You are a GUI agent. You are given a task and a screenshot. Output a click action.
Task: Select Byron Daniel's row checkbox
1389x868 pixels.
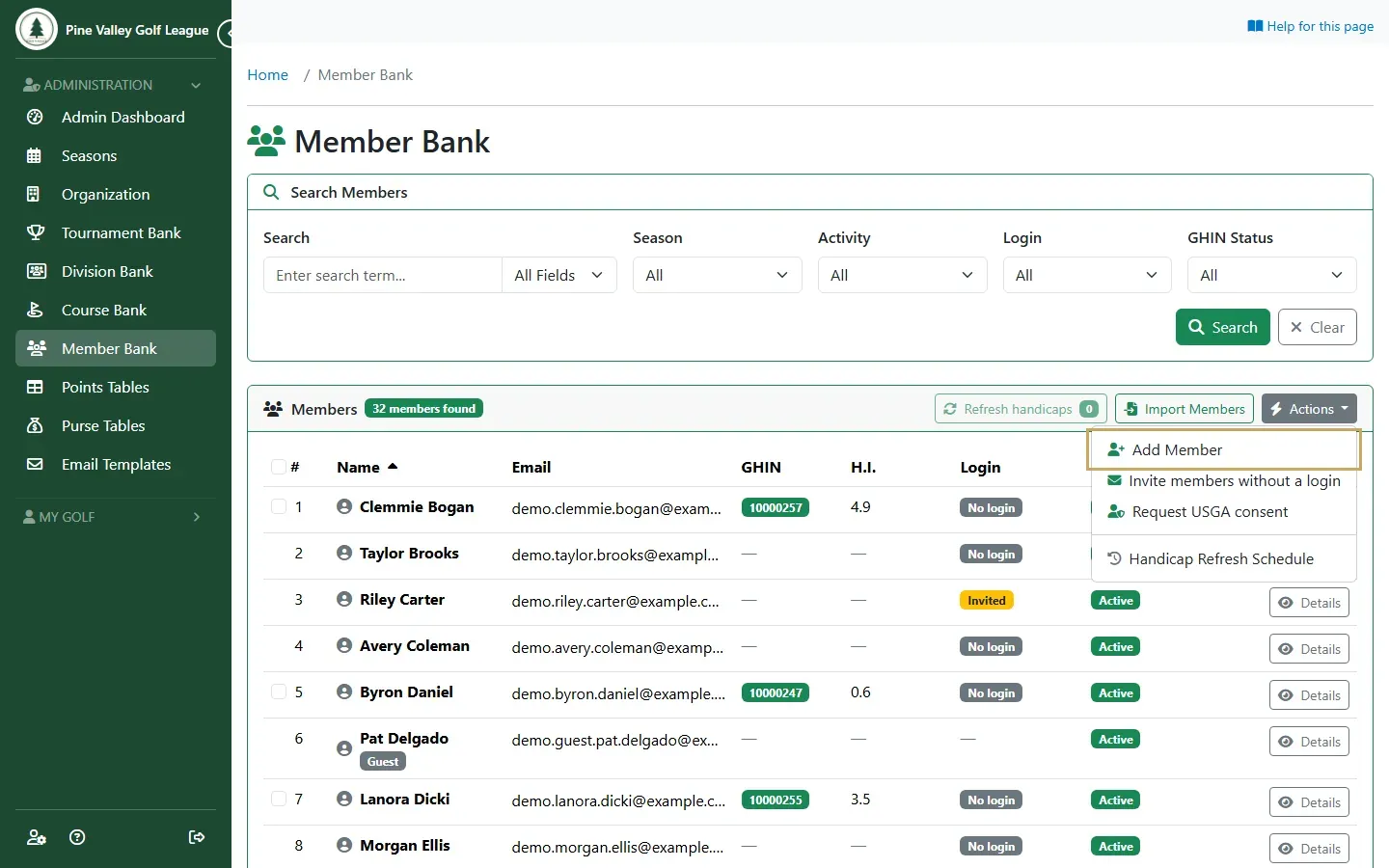tap(279, 692)
